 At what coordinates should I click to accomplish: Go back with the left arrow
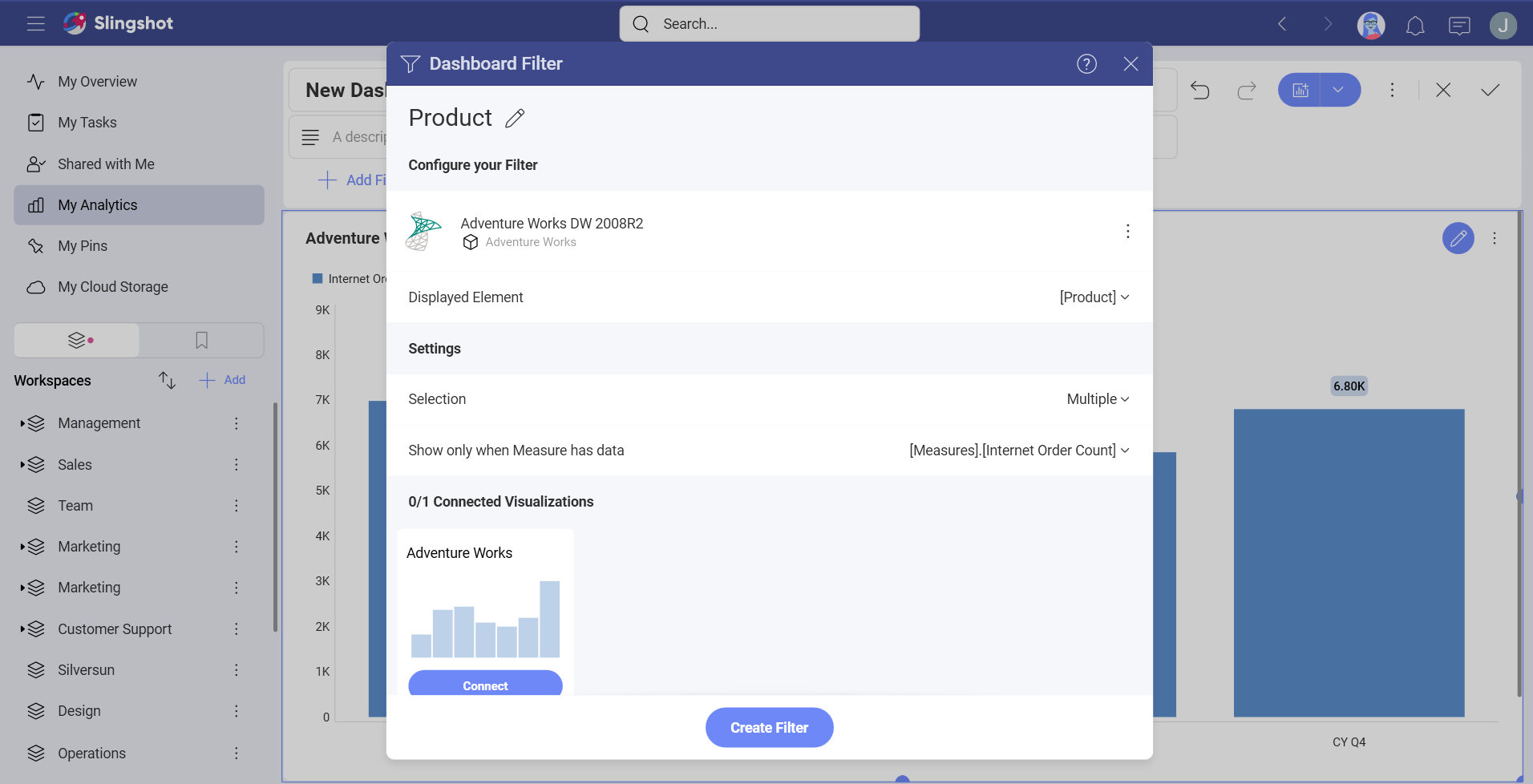pyautogui.click(x=1282, y=24)
